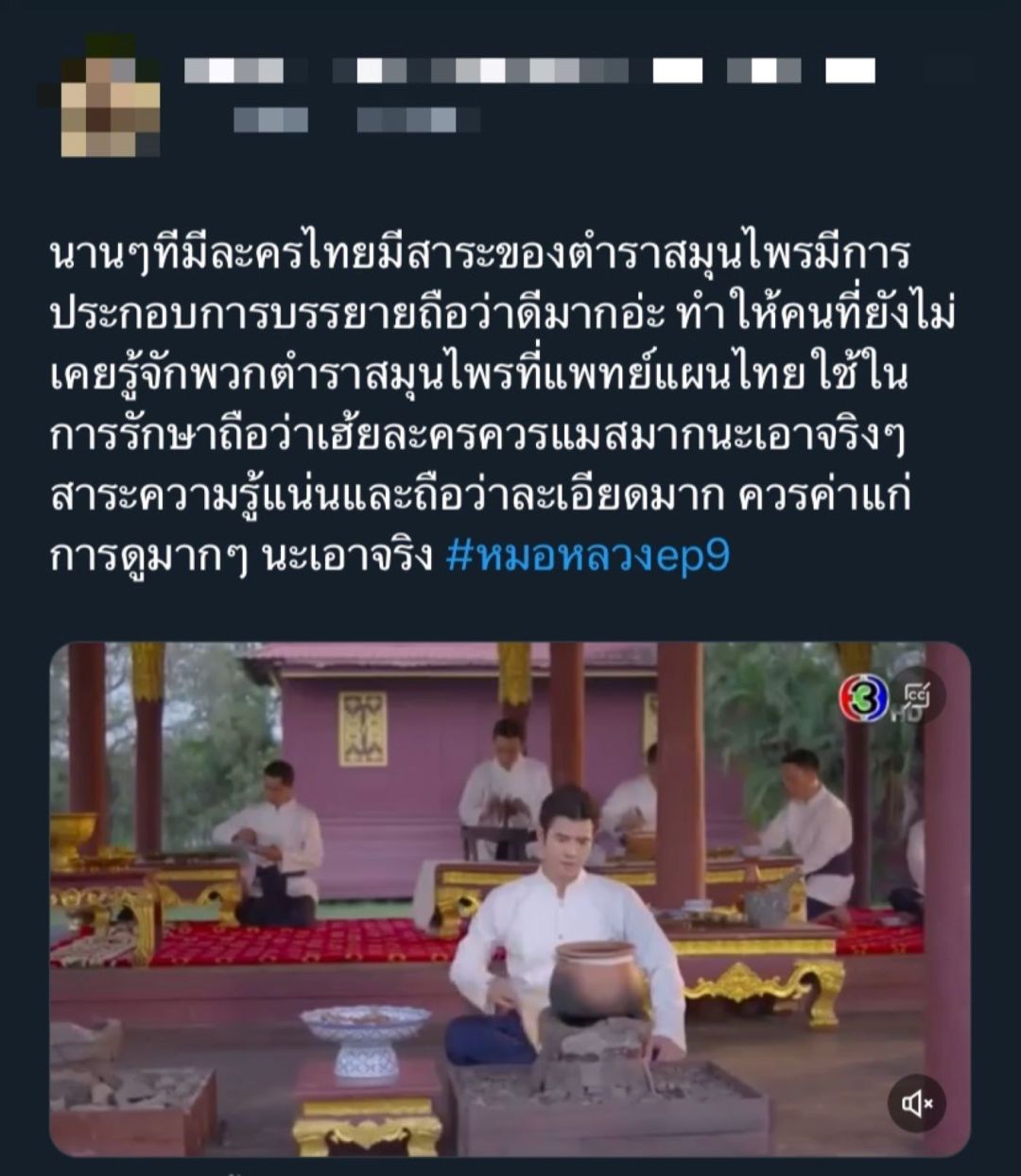Tap the blurred timestamp next to the handle
The height and width of the screenshot is (1176, 1021).
418,120
